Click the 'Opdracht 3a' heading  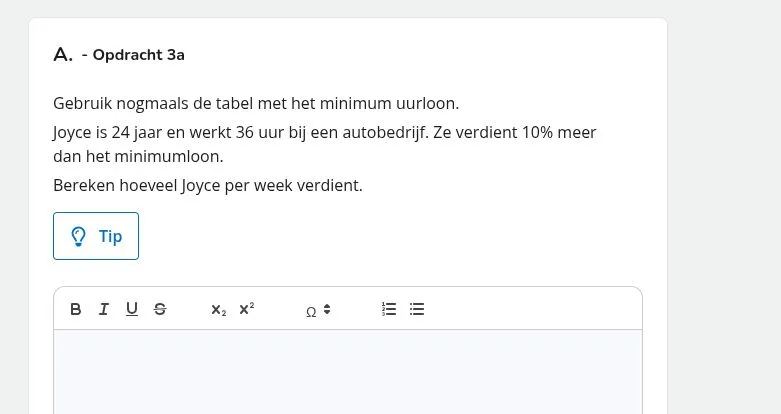click(138, 55)
